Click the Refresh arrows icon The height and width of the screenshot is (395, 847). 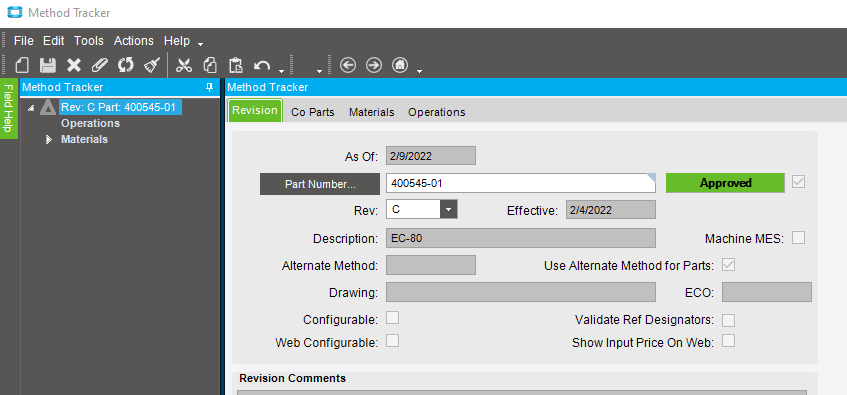[x=125, y=65]
